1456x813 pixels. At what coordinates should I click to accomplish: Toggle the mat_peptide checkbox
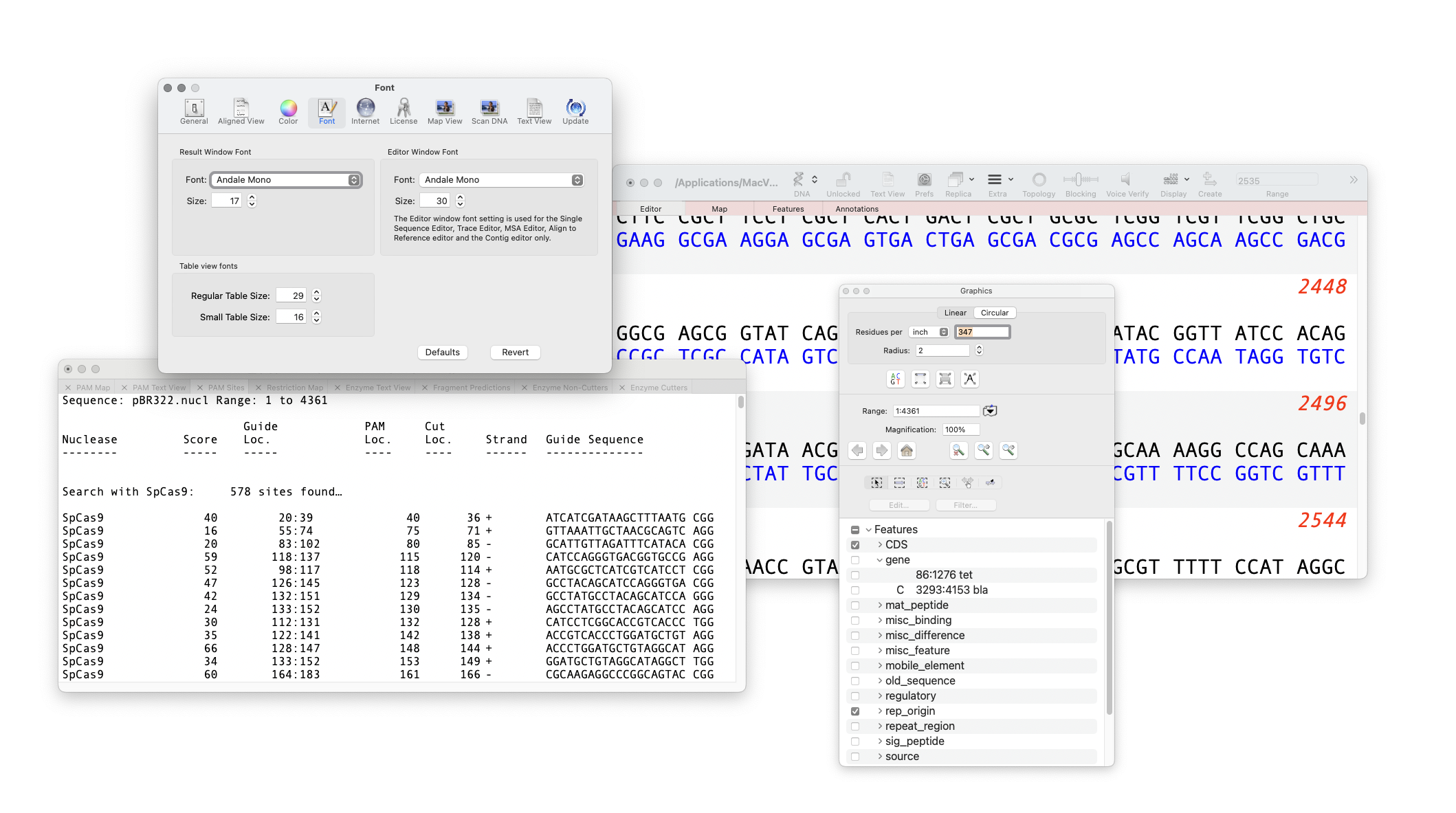[x=855, y=605]
